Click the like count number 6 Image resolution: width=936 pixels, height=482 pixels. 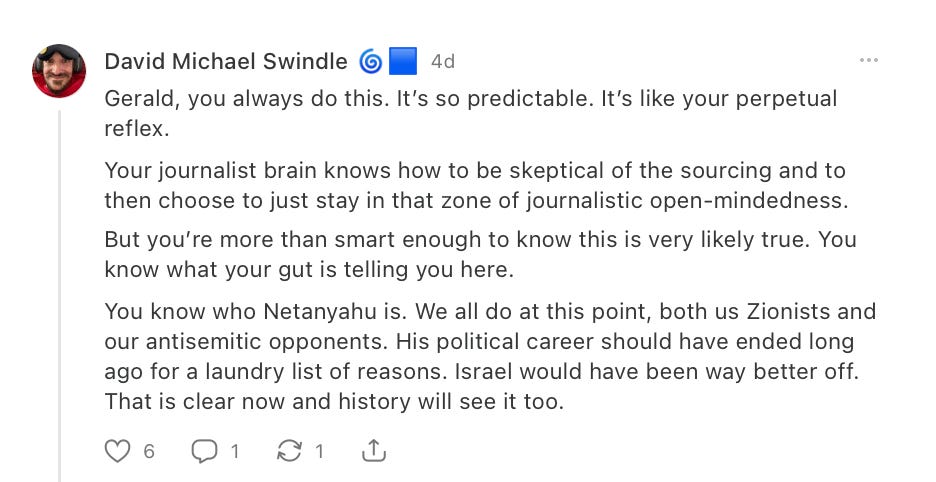click(x=149, y=452)
